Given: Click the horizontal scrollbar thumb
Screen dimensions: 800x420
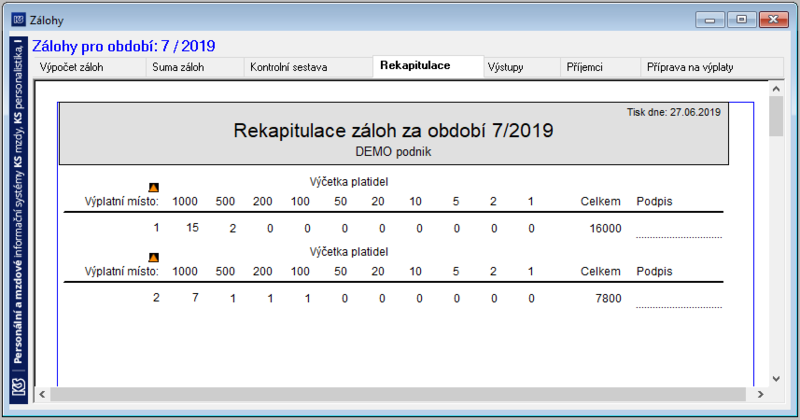Looking at the screenshot, I should pos(398,394).
